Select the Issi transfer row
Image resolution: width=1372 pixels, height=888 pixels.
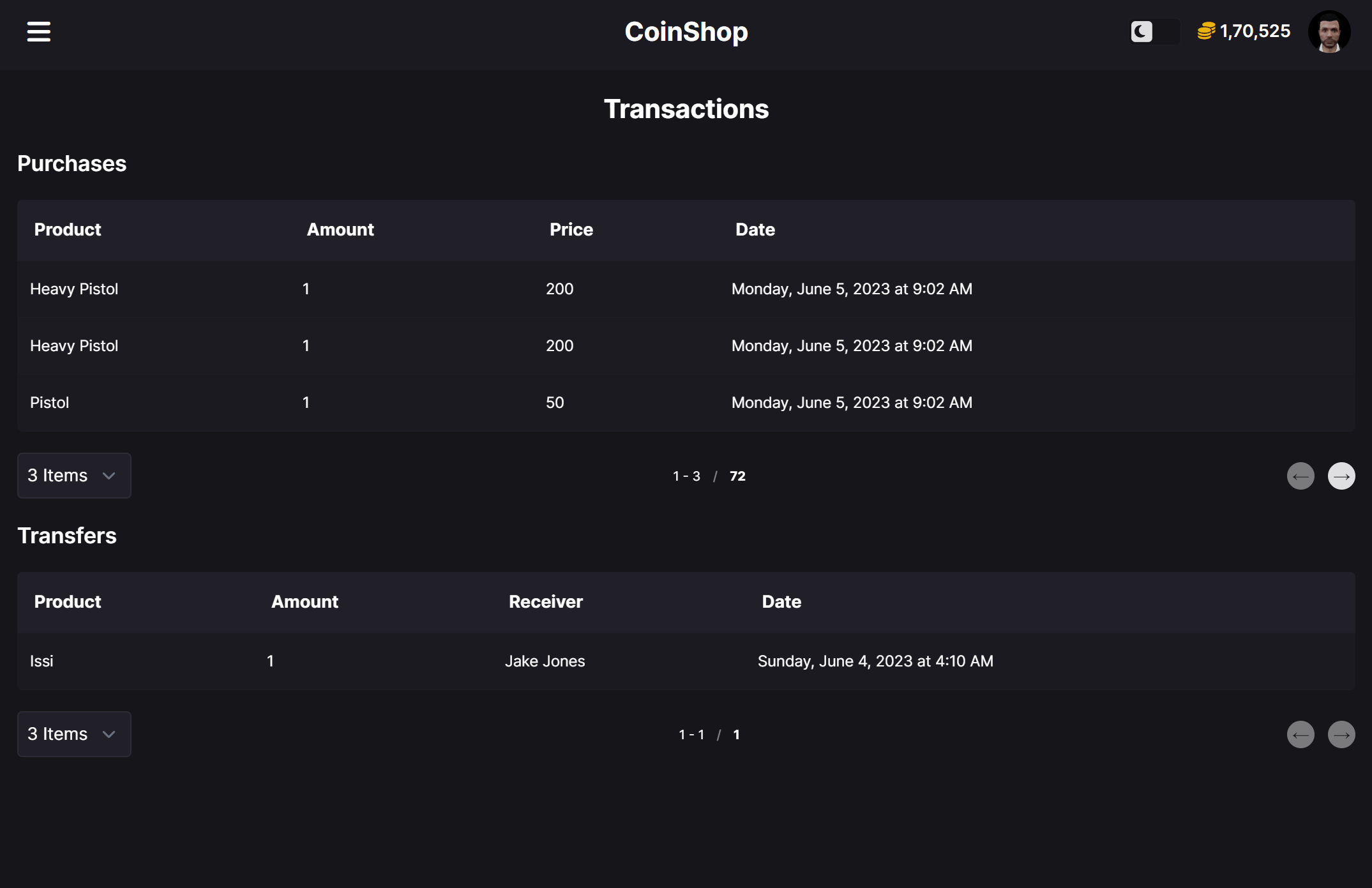[x=686, y=661]
